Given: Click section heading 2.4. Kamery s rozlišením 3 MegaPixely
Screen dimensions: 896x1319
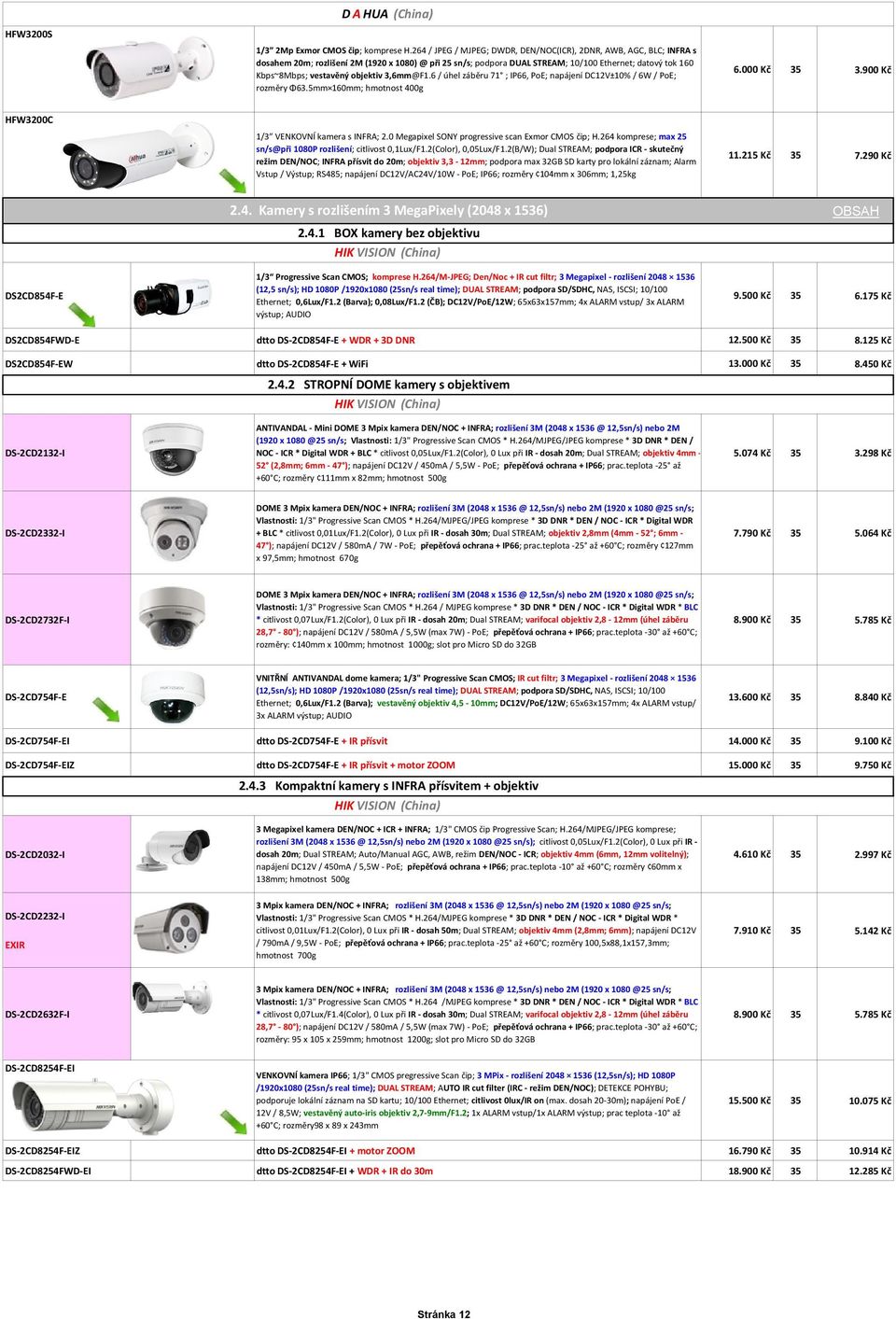Looking at the screenshot, I should click(389, 211).
